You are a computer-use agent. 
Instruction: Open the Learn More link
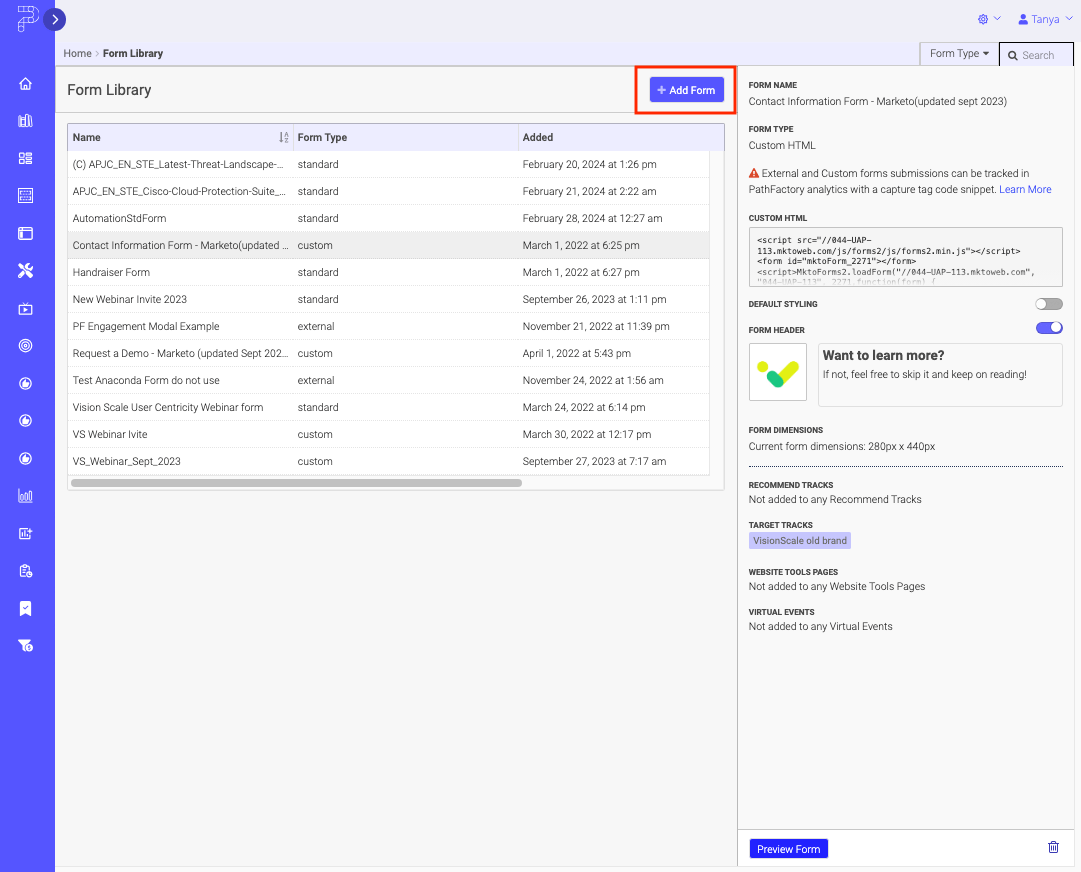(x=1025, y=190)
